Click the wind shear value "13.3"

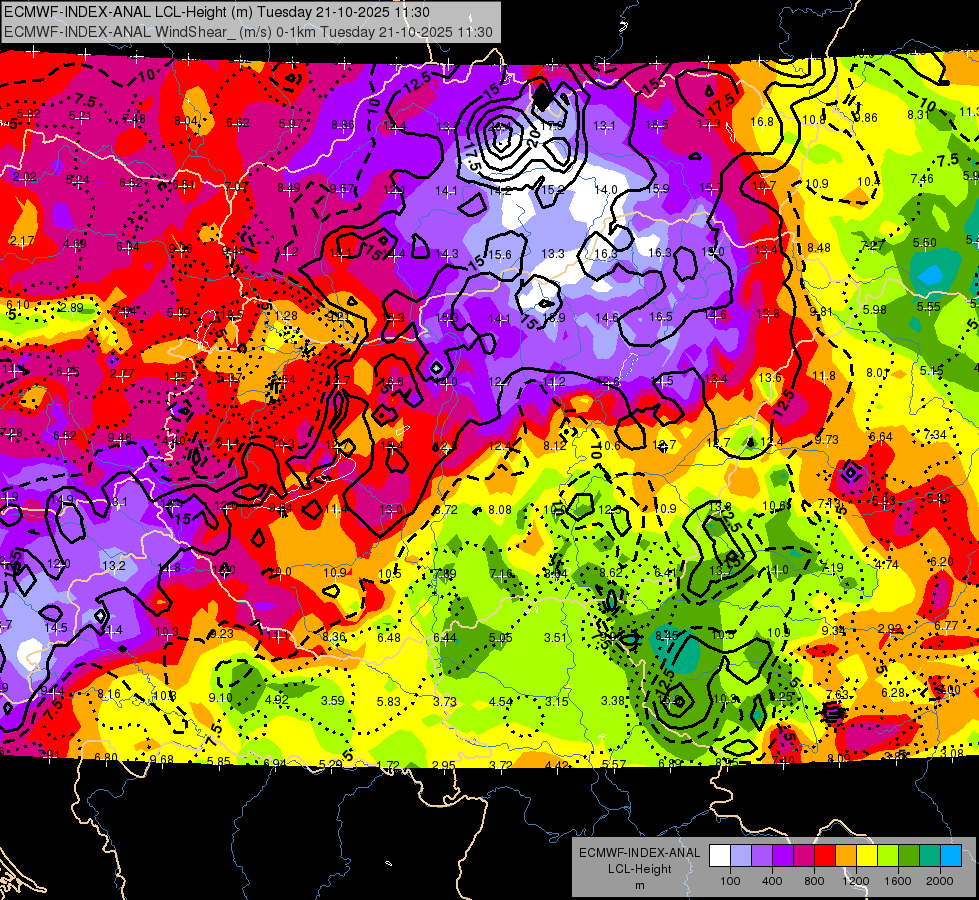coord(553,254)
